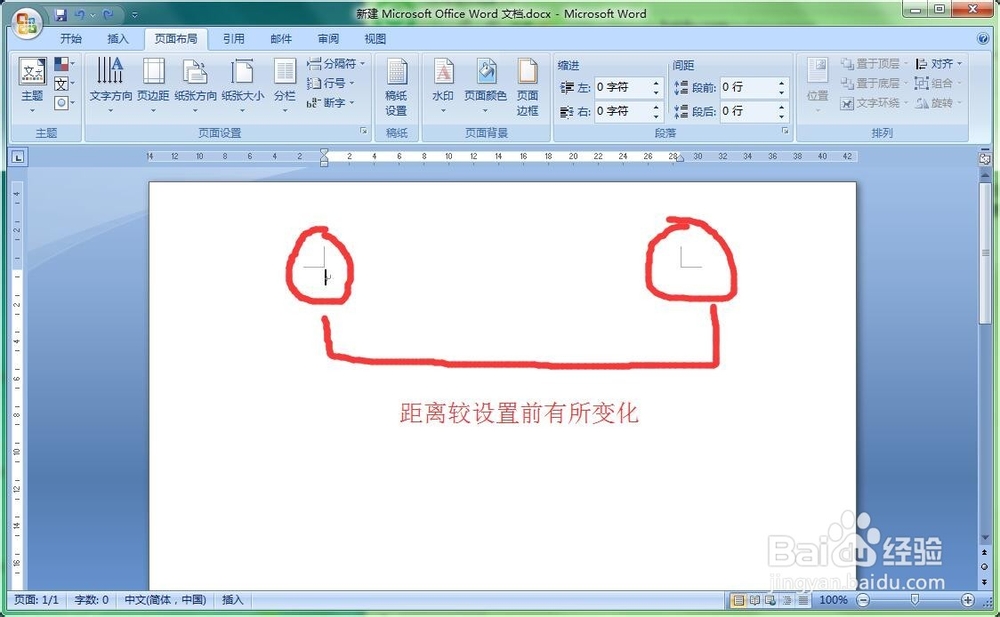Switch to the 插入 ribbon tab
Image resolution: width=1000 pixels, height=617 pixels.
[118, 38]
